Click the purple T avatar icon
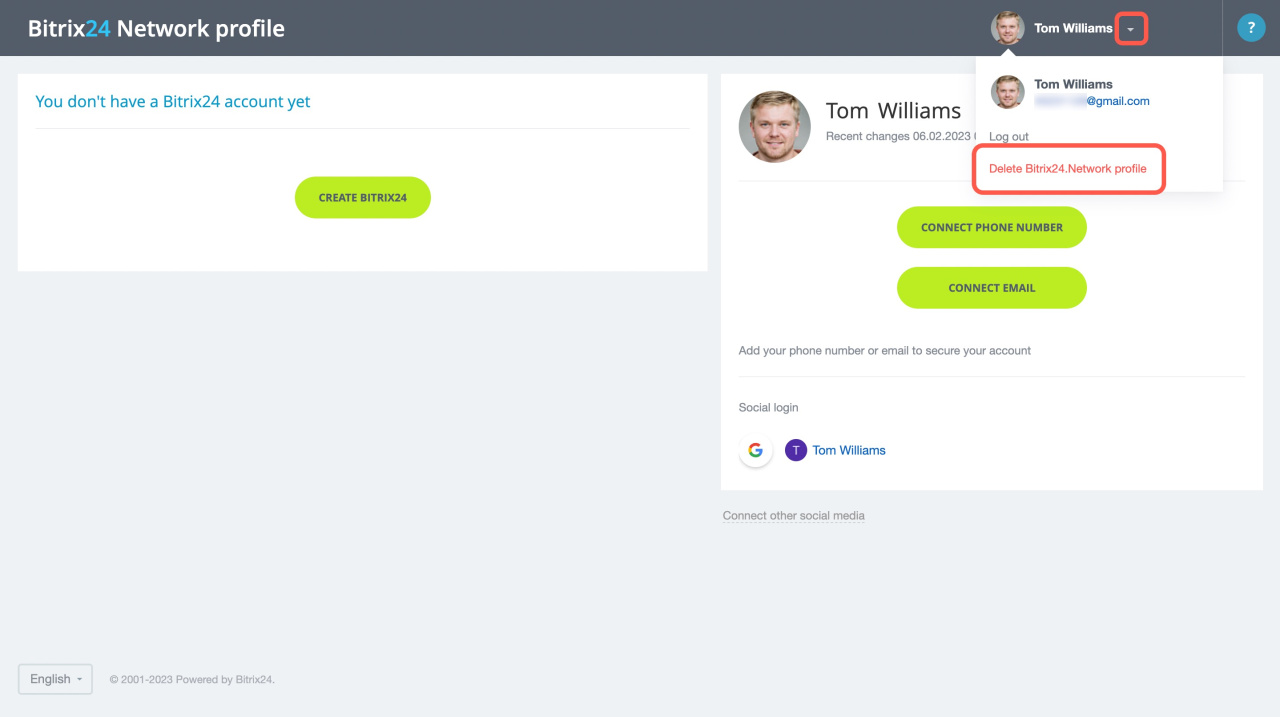This screenshot has height=717, width=1280. (x=796, y=450)
